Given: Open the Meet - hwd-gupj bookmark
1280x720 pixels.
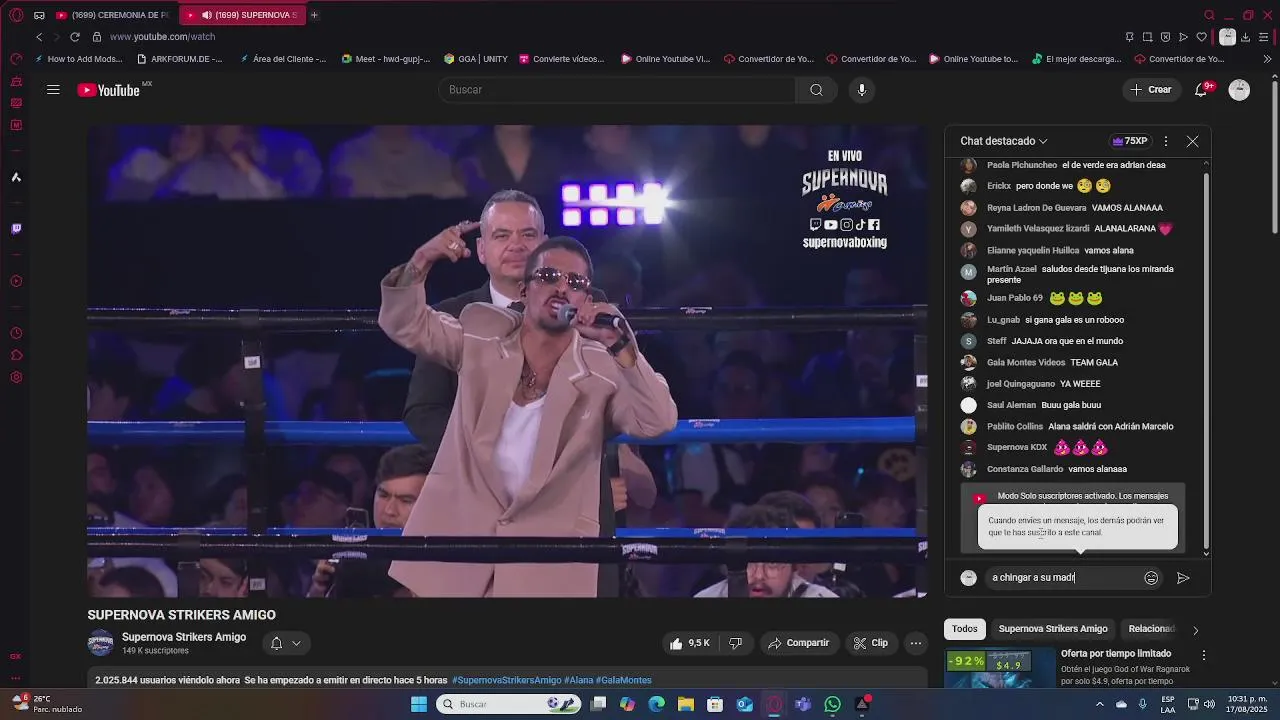Looking at the screenshot, I should pos(386,59).
